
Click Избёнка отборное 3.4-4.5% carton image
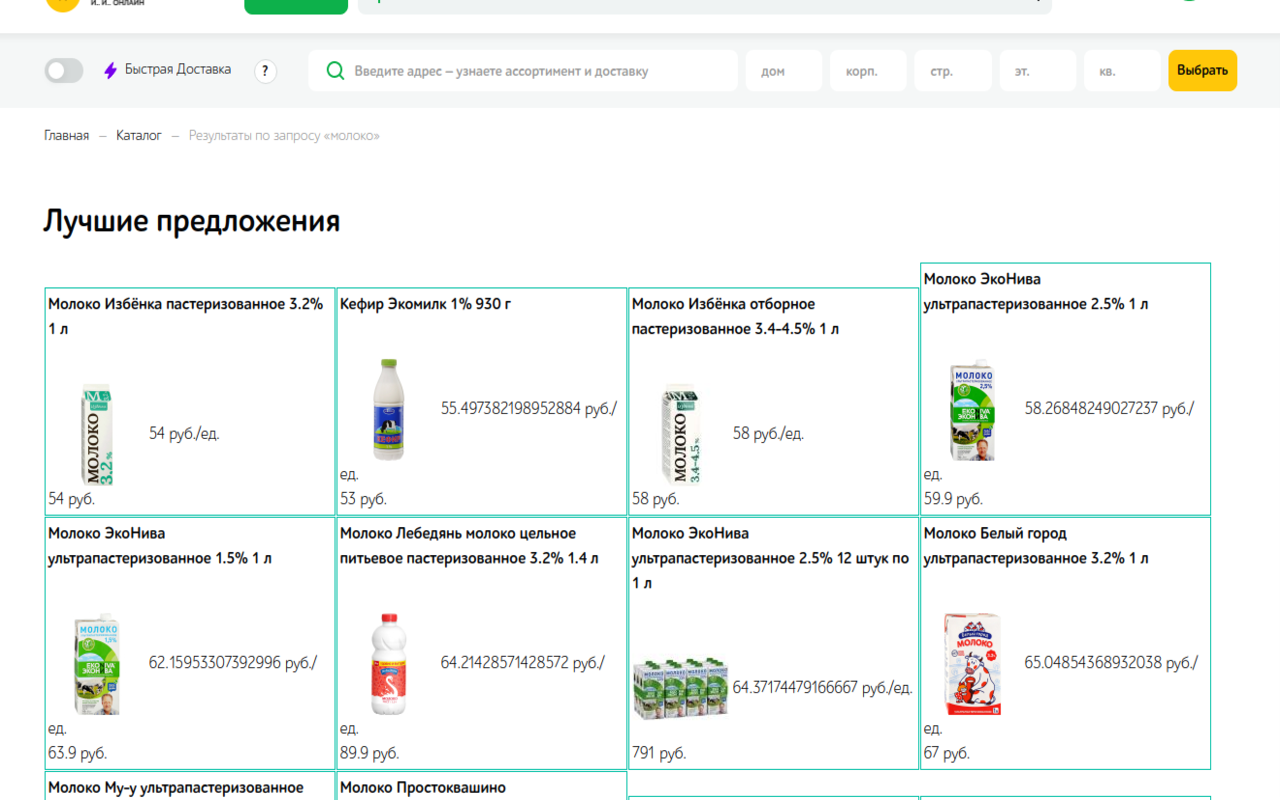pos(681,435)
